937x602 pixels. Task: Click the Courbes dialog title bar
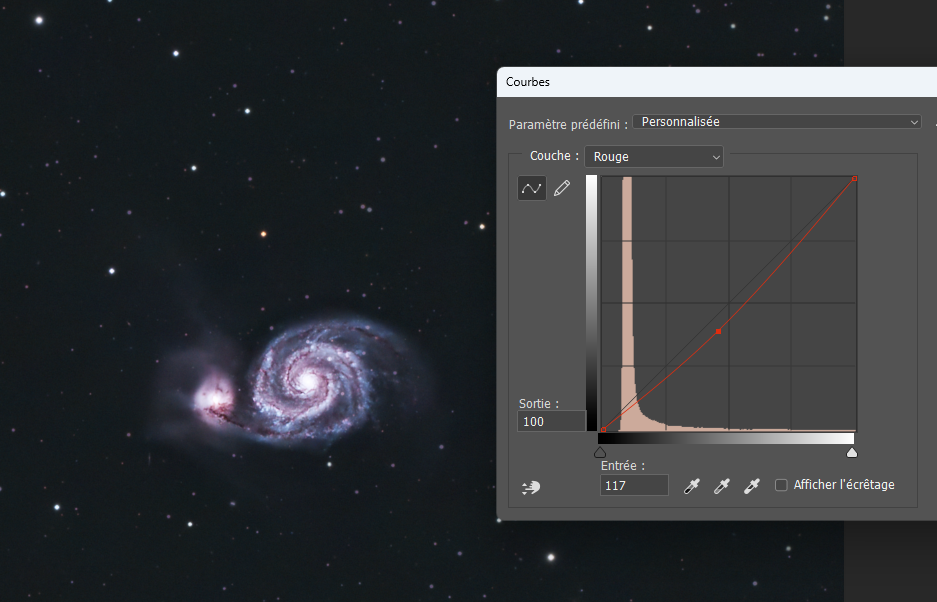[717, 82]
